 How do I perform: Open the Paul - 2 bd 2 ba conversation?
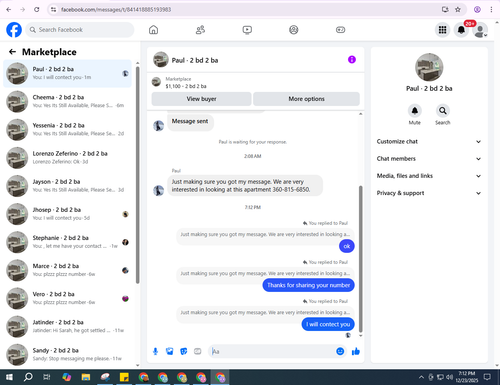tap(67, 73)
